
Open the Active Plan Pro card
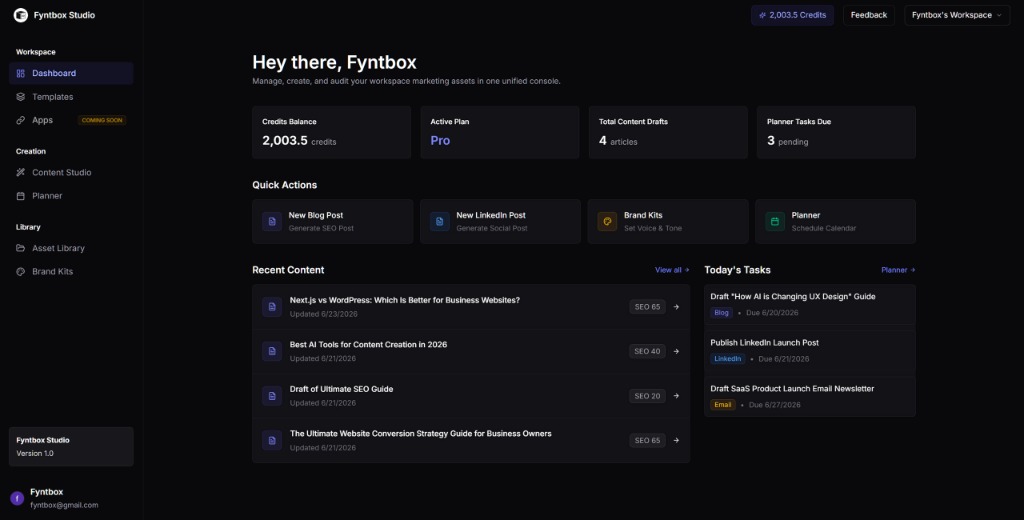point(500,133)
